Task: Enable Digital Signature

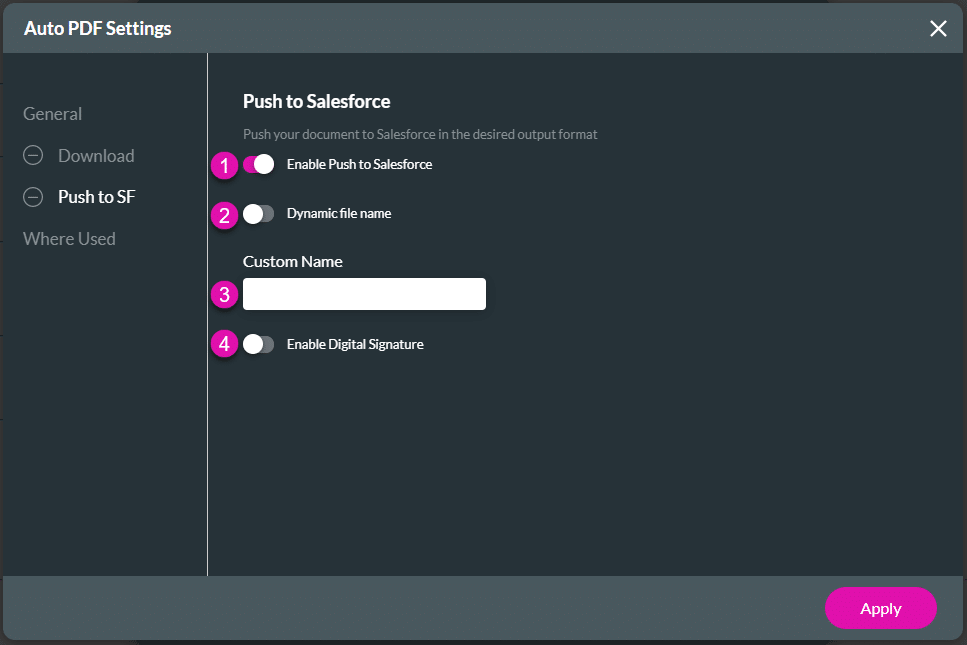Action: point(258,343)
